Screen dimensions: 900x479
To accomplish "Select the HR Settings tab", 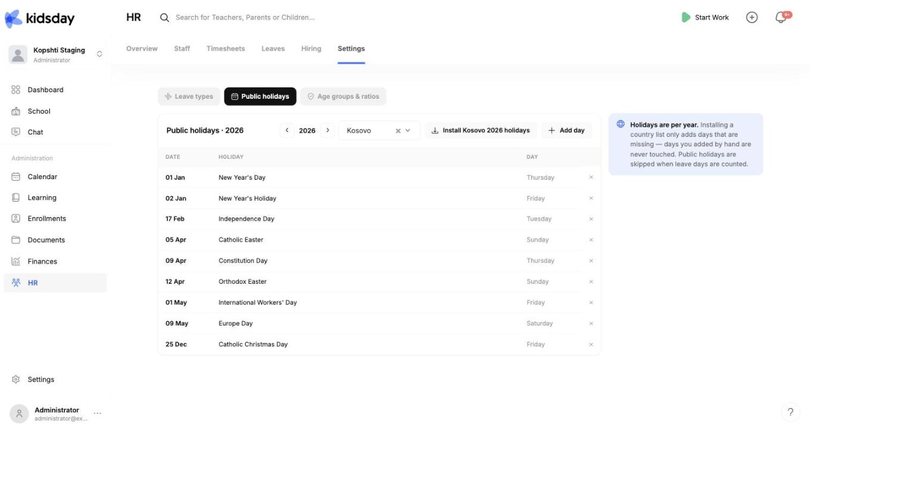I will [351, 49].
